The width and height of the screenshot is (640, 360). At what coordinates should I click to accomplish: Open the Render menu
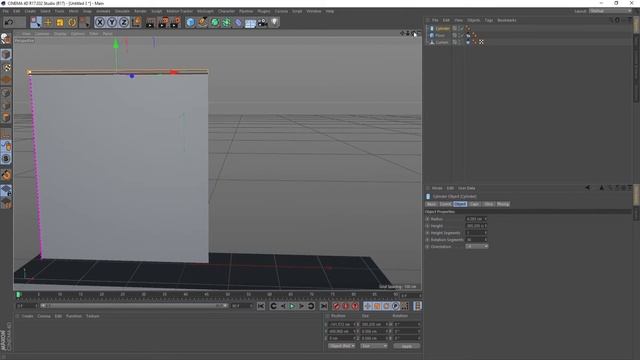click(140, 11)
